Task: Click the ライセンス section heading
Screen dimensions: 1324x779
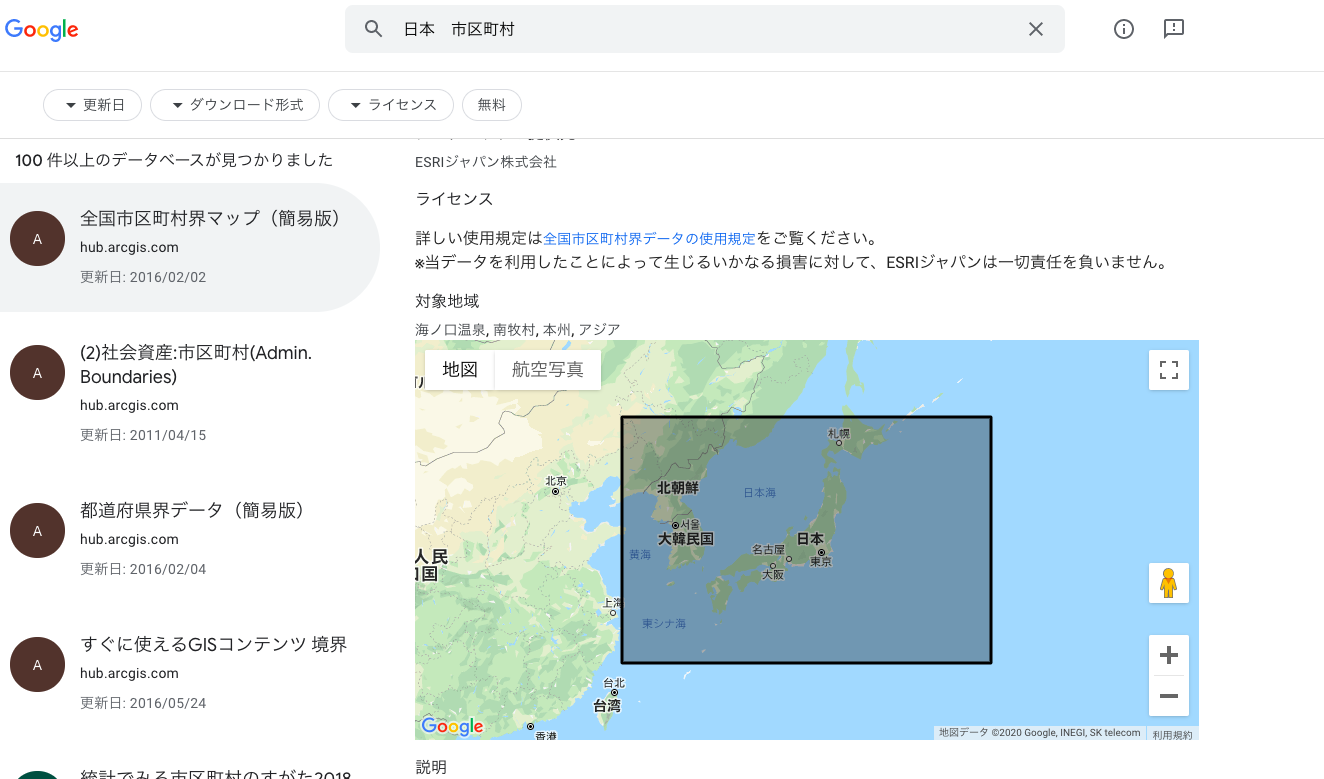Action: (454, 199)
